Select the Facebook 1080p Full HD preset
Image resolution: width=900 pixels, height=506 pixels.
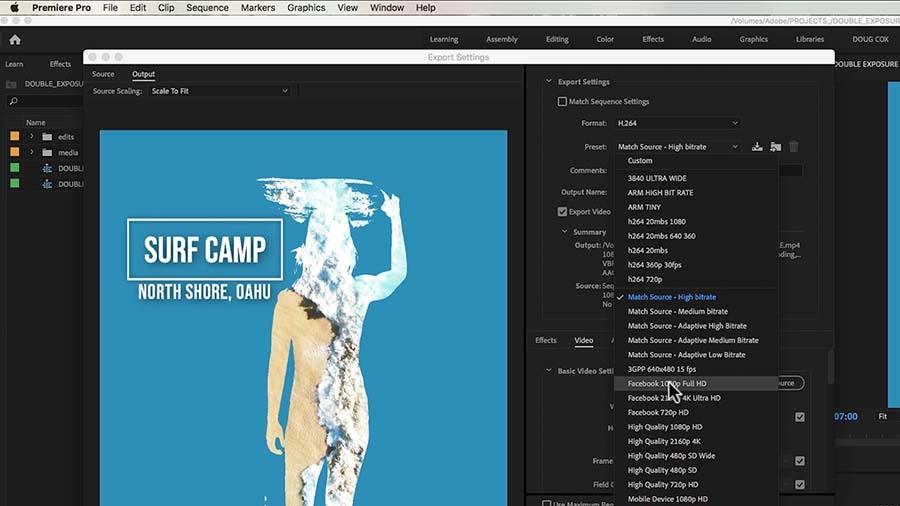pyautogui.click(x=696, y=383)
